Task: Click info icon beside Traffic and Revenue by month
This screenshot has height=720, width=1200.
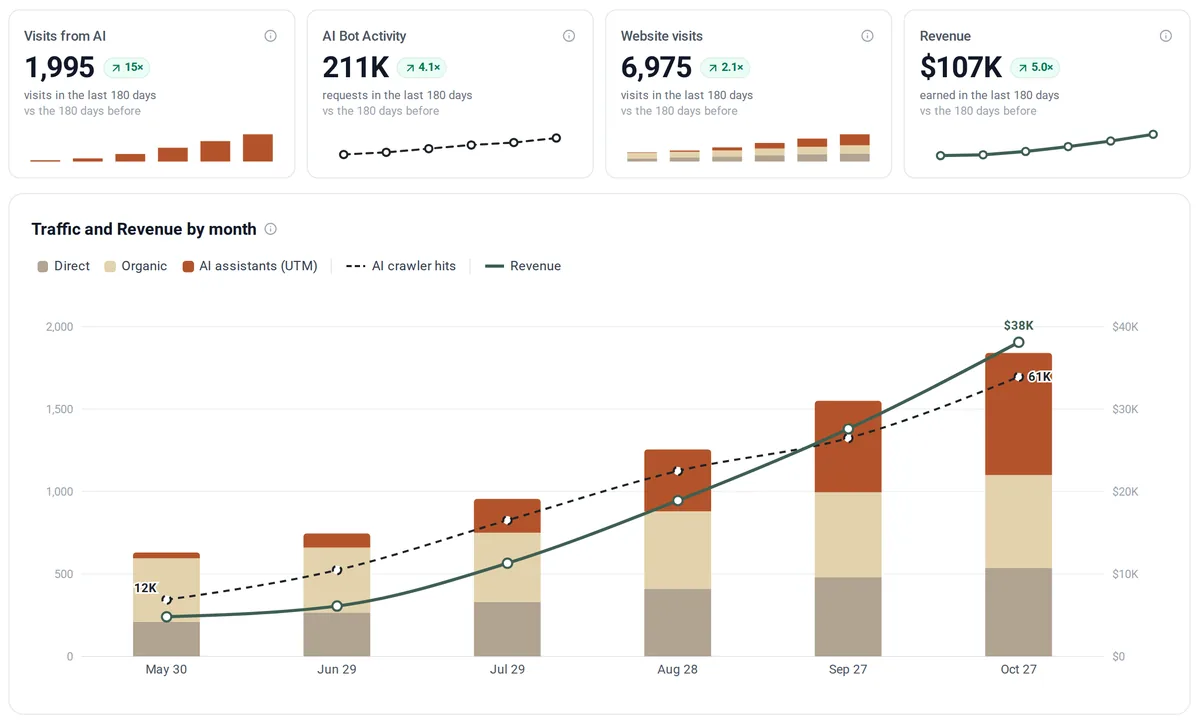Action: click(270, 229)
